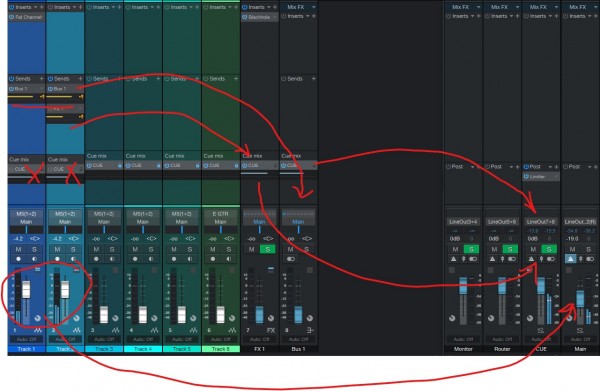Select the Track 5 channel label
600x391 pixels.
point(182,349)
